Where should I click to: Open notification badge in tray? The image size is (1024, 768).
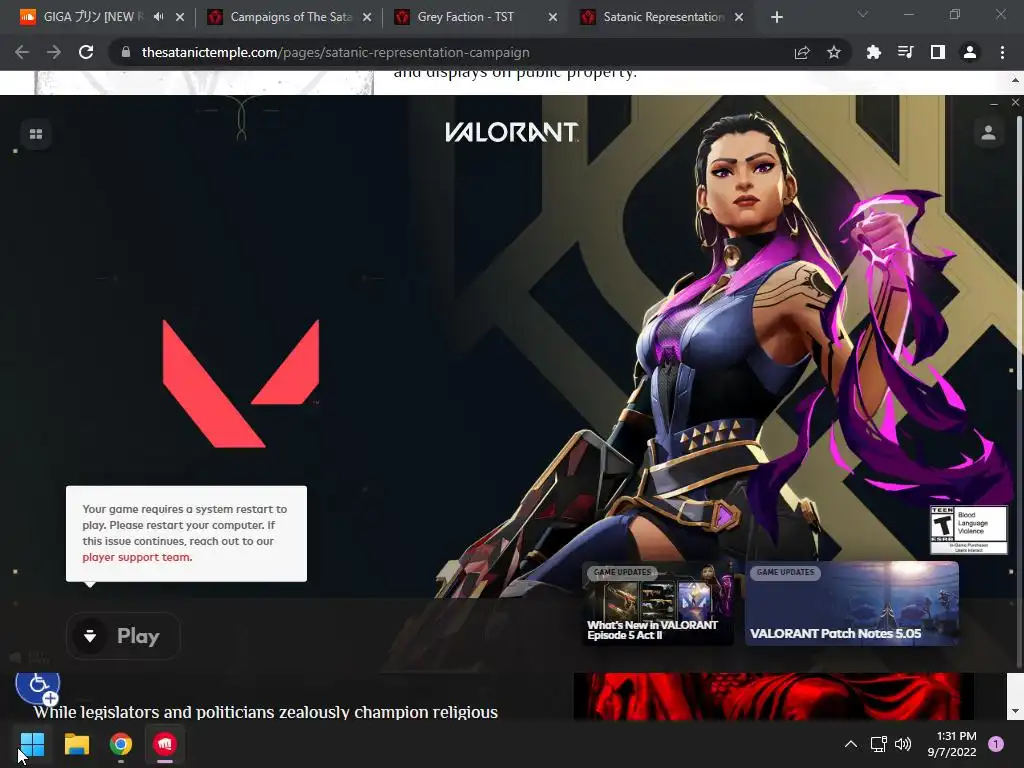click(995, 744)
